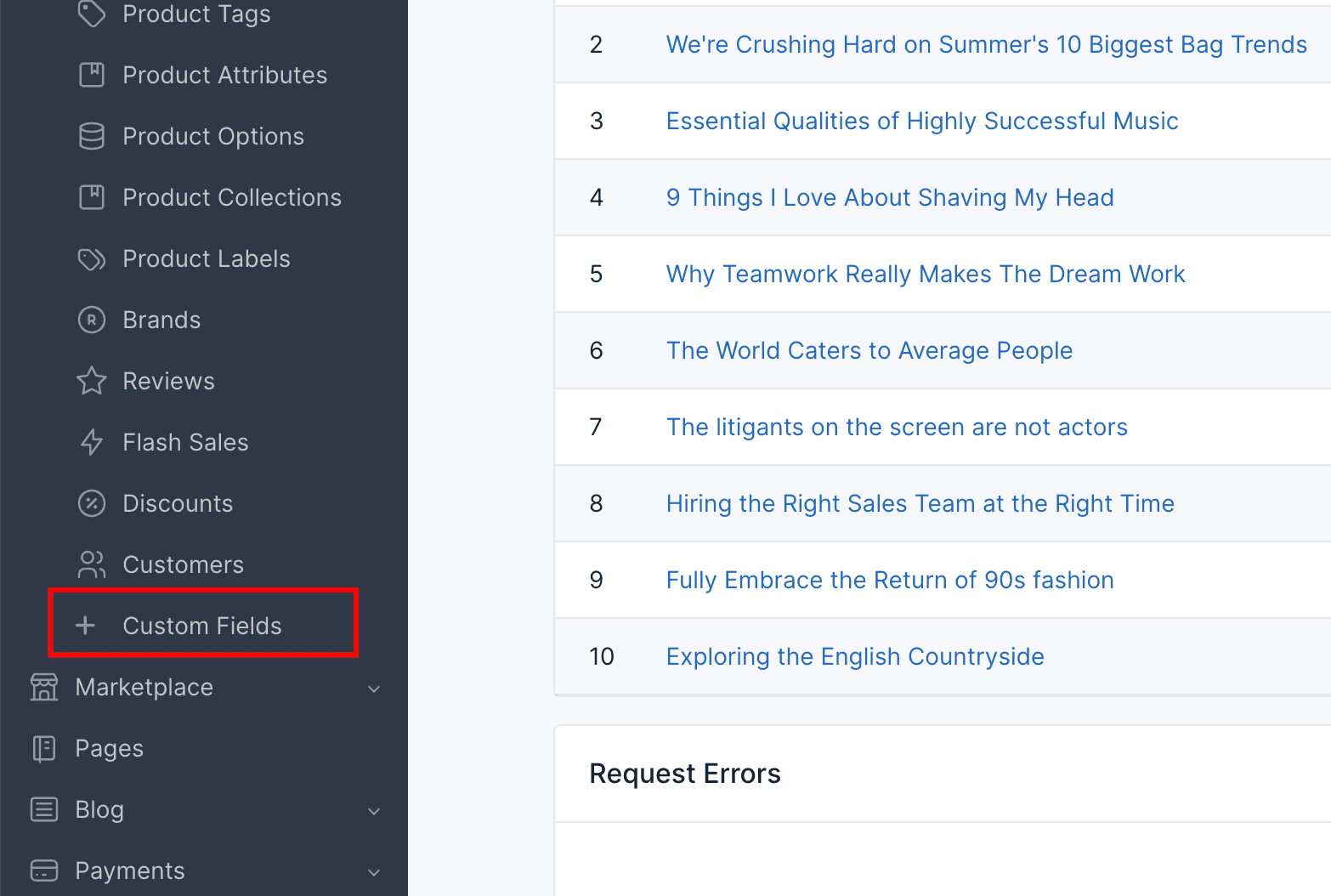Click the Reviews star icon
This screenshot has height=896, width=1331.
click(92, 381)
